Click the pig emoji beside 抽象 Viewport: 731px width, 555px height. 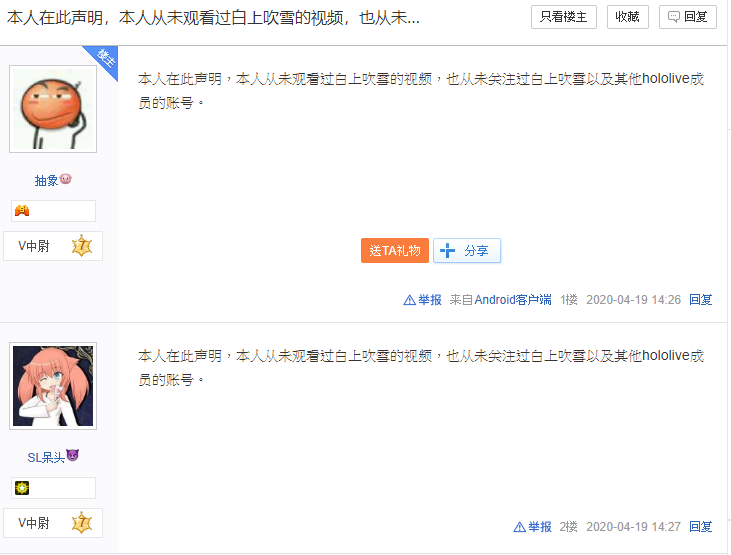tap(66, 179)
